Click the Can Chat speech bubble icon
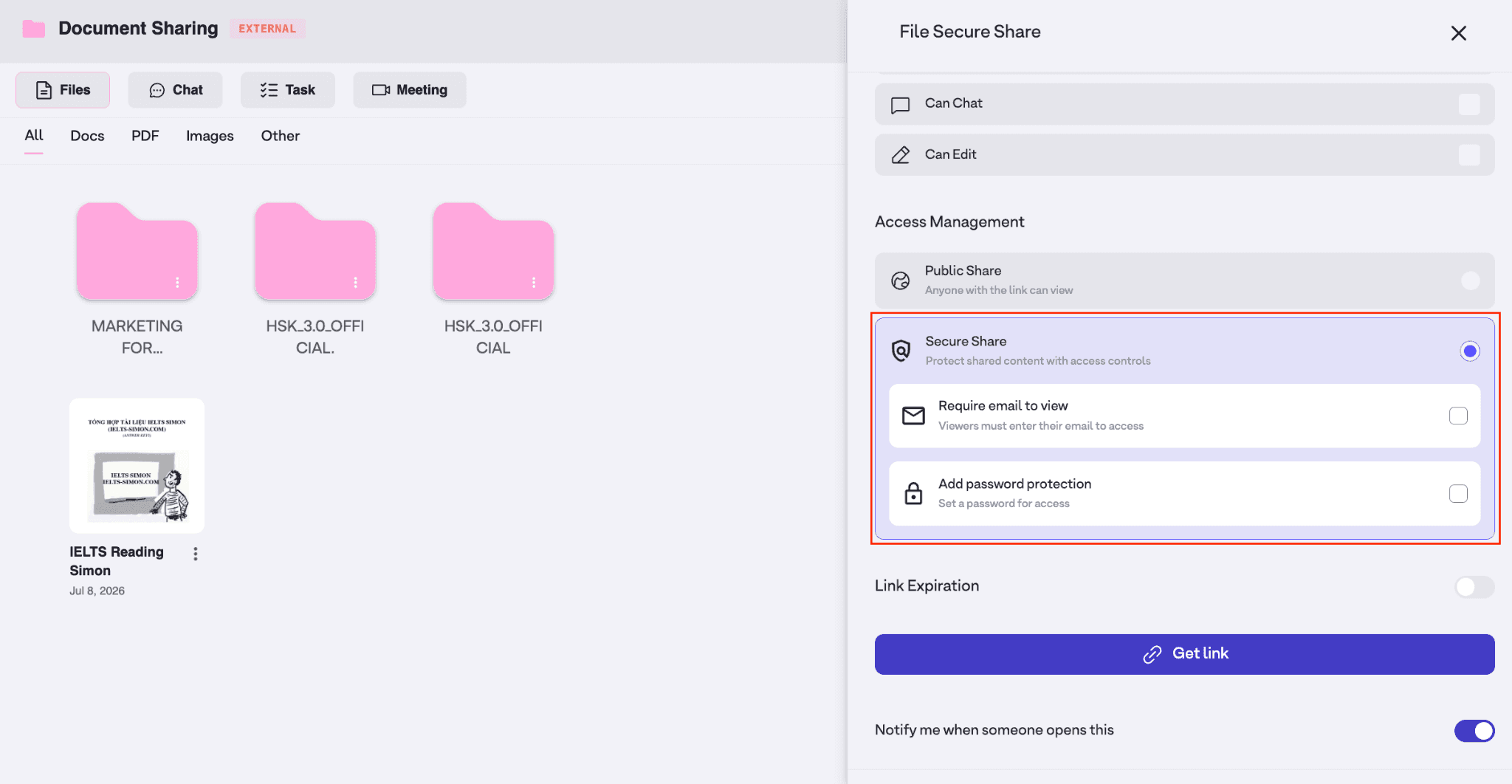1512x784 pixels. tap(900, 105)
